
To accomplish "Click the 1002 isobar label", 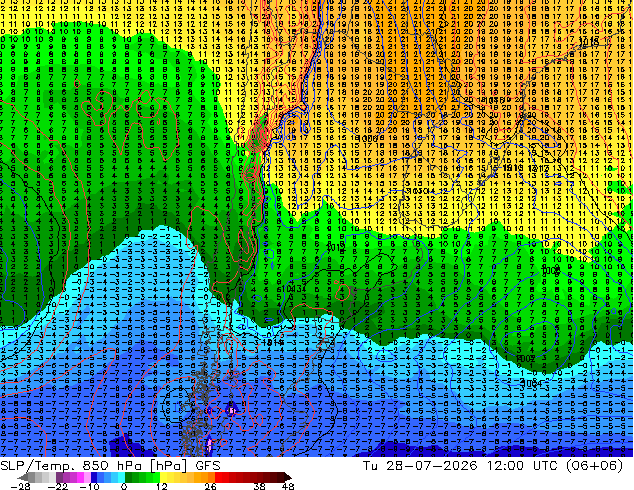I will coord(526,358).
